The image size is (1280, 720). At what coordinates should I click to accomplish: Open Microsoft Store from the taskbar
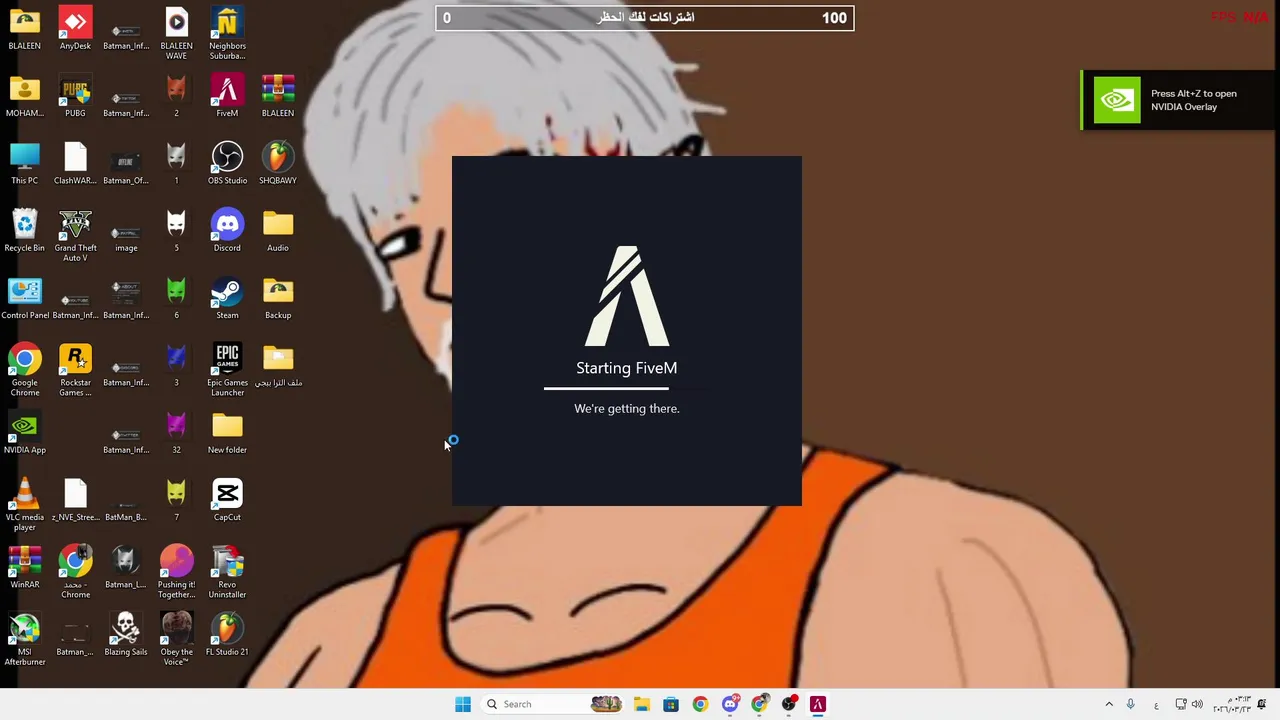(671, 704)
